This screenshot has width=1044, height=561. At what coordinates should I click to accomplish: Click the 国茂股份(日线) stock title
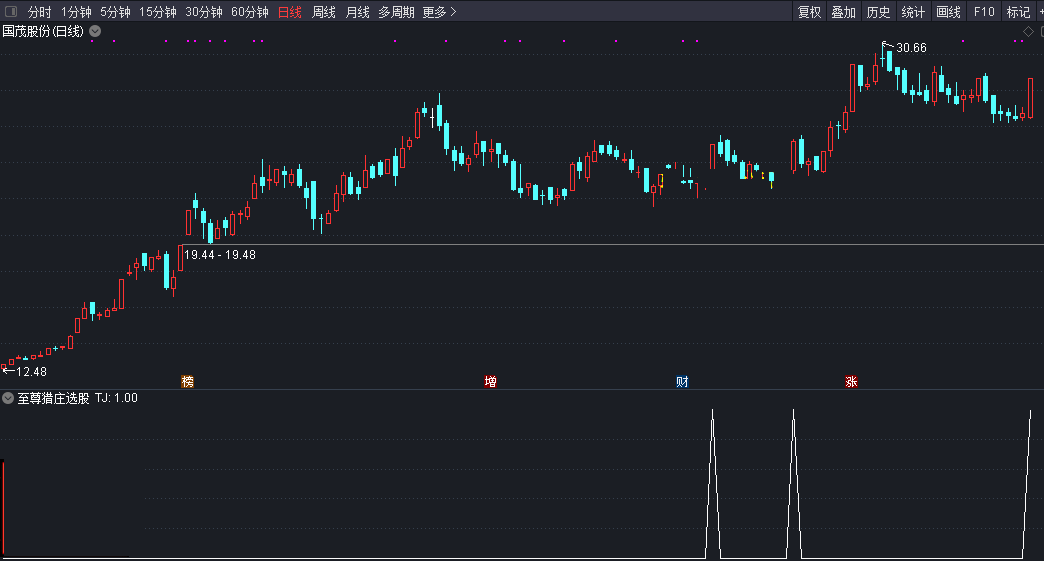coord(43,31)
